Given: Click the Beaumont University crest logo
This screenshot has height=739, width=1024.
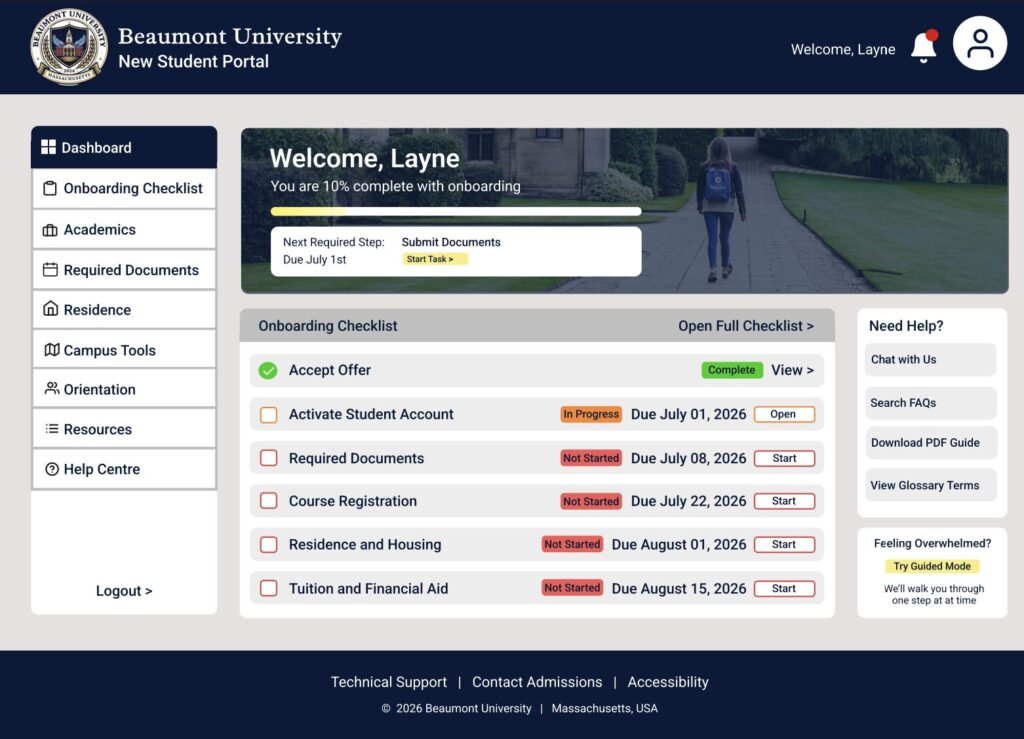Looking at the screenshot, I should [x=69, y=47].
